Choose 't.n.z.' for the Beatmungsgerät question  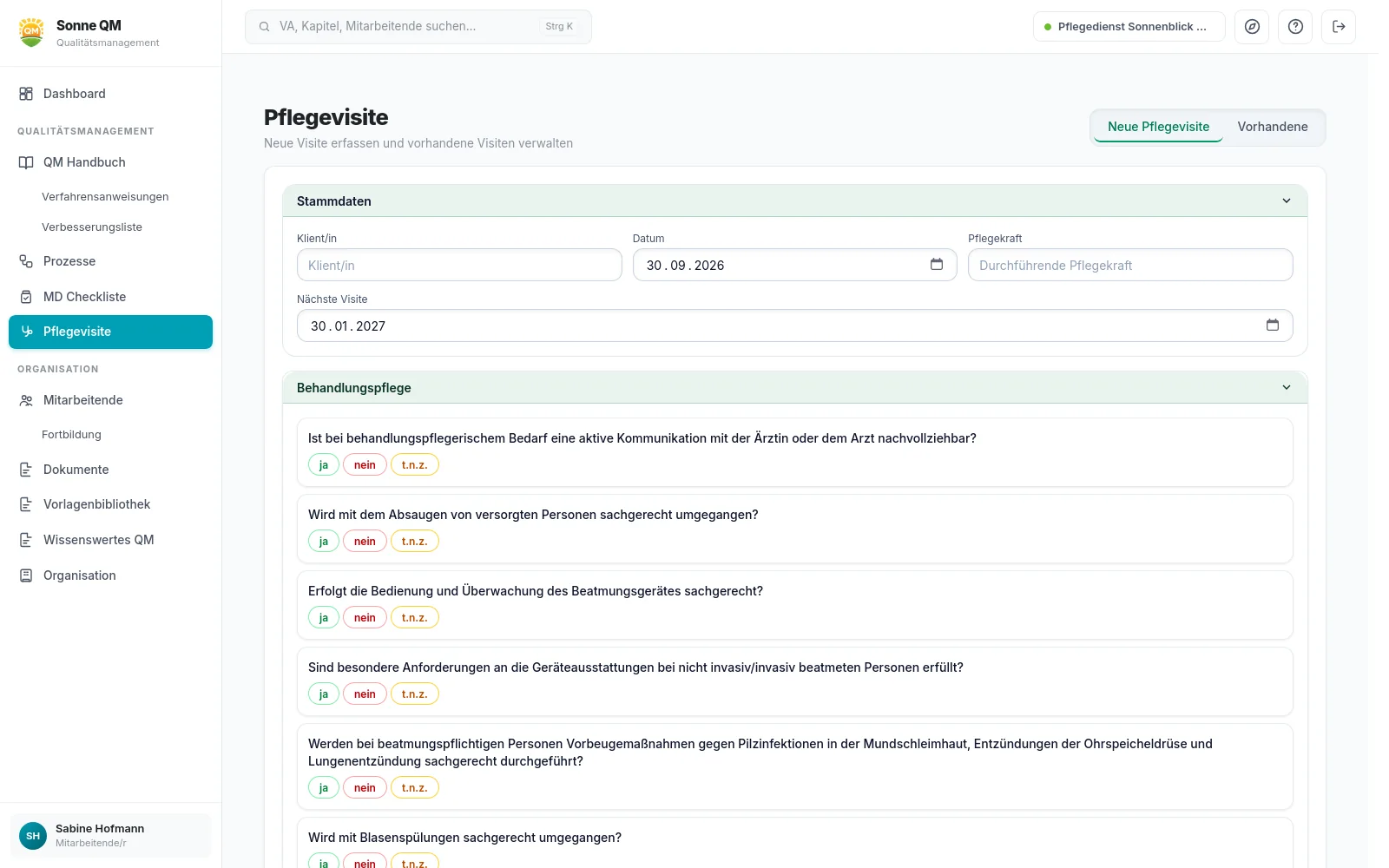415,618
